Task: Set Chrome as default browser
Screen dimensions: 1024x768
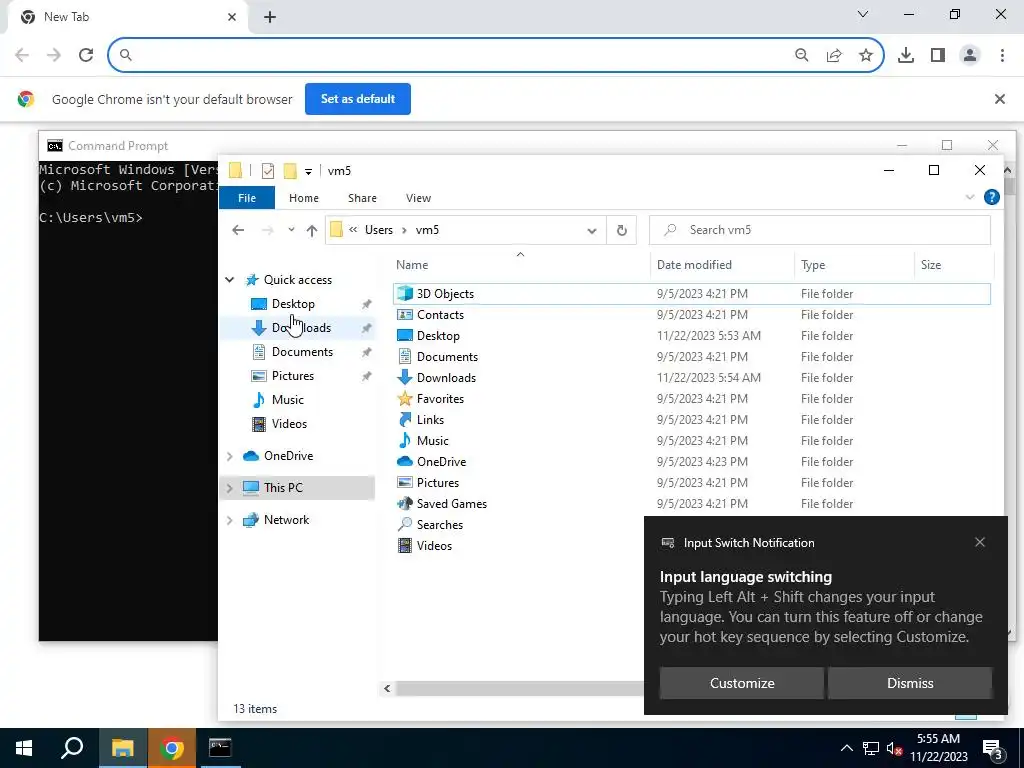Action: coord(358,99)
